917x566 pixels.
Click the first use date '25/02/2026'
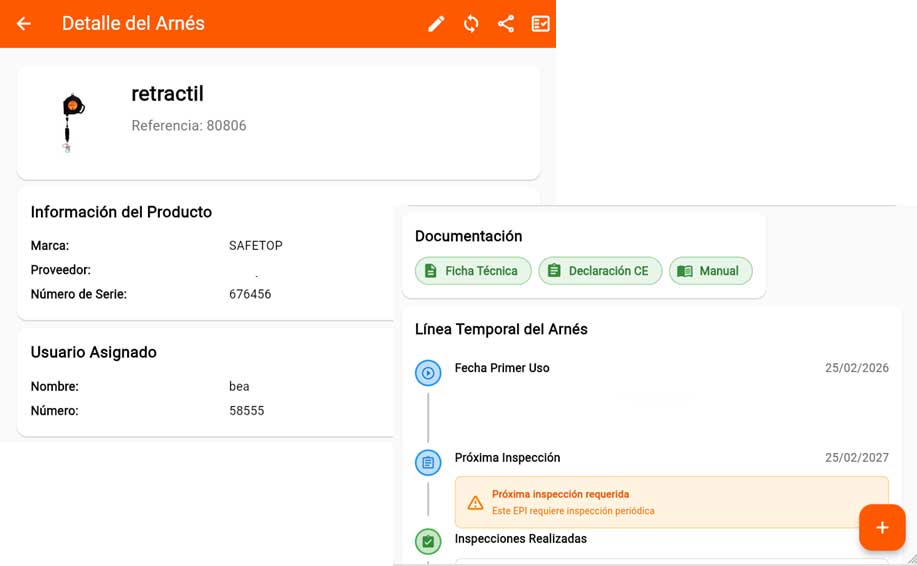[x=857, y=368]
